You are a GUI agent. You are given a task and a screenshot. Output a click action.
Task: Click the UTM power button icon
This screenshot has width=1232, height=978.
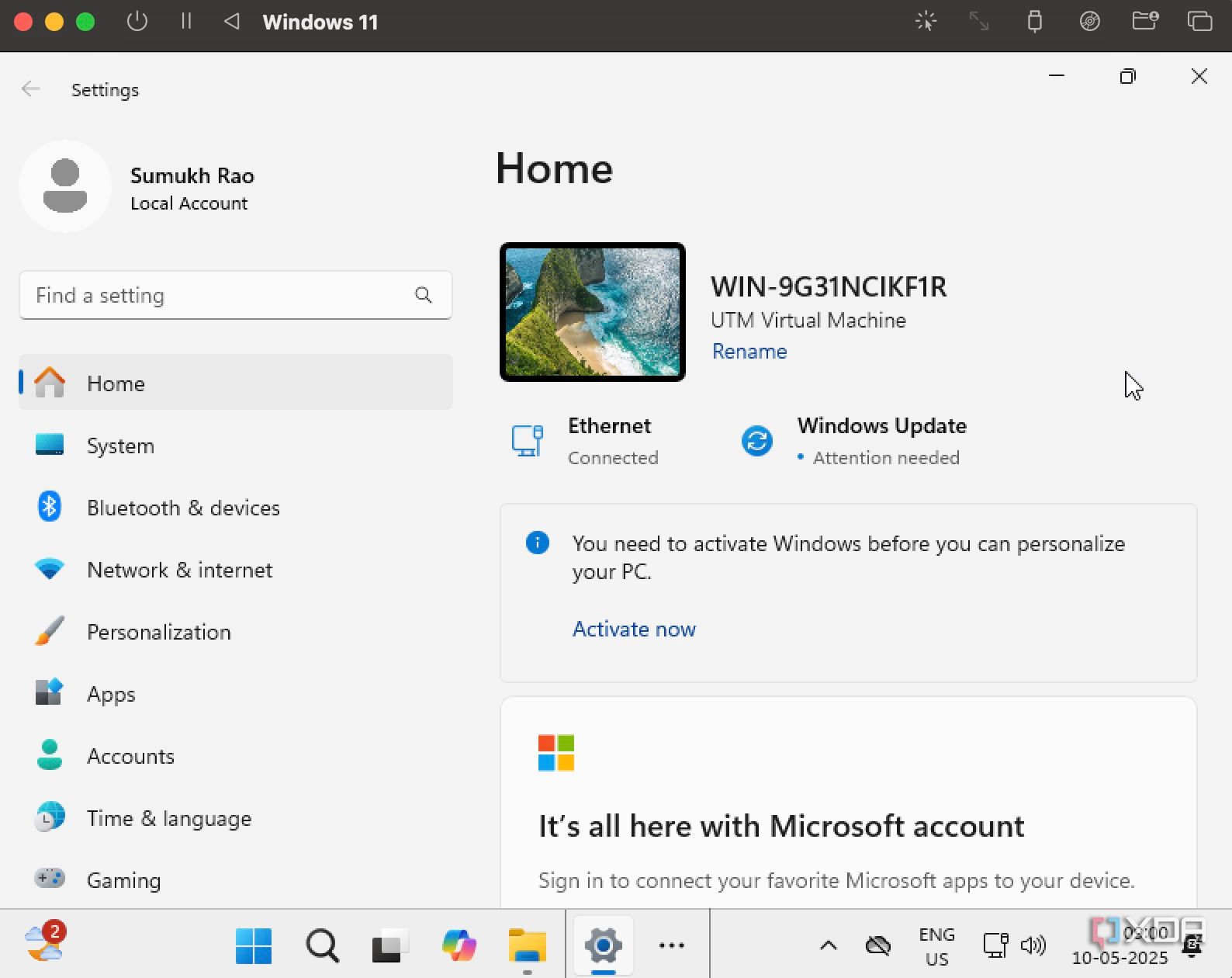click(x=137, y=22)
